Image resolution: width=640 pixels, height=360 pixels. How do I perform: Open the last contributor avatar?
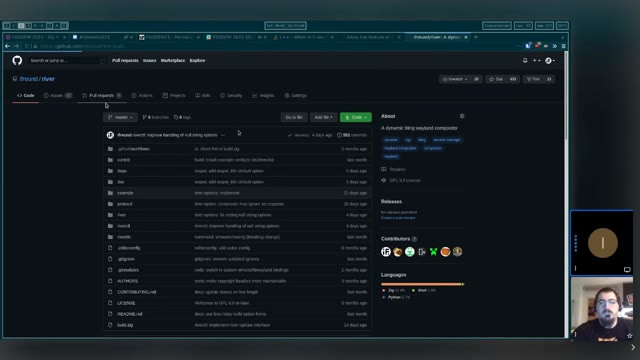457,252
